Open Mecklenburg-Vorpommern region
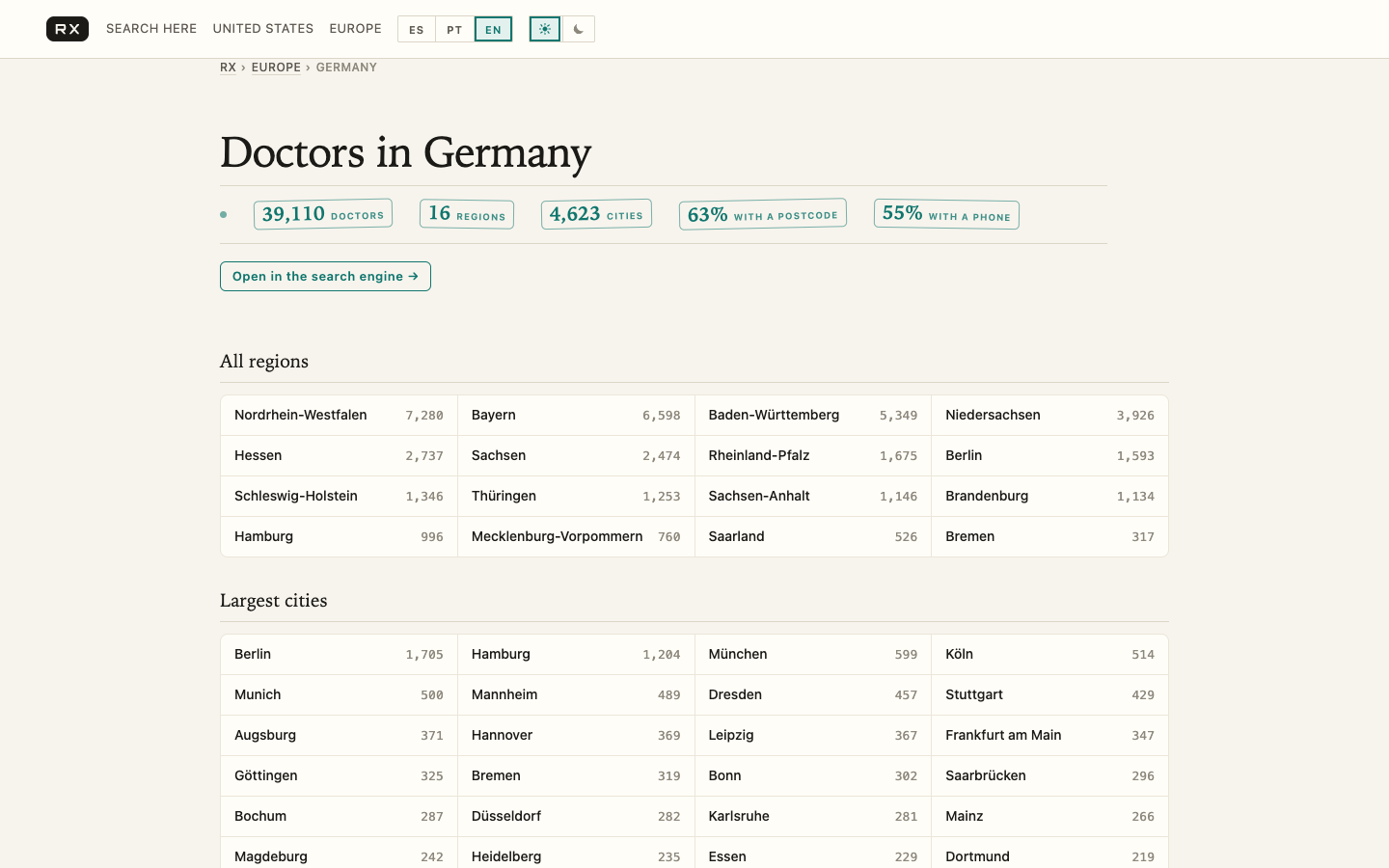This screenshot has height=868, width=1389. (x=576, y=537)
